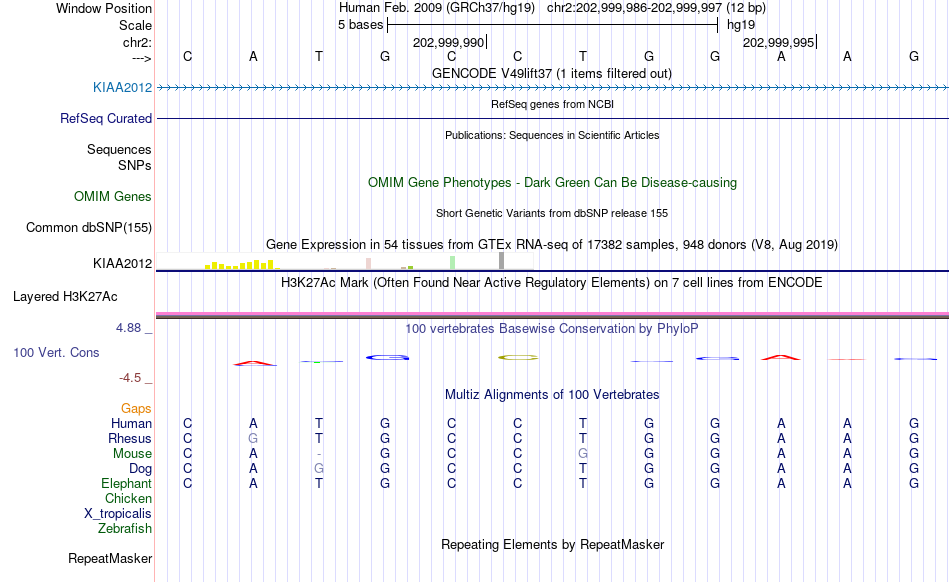Click the black KIAA2012 GTEx expression label
Viewport: 950px width, 582px height.
(x=122, y=263)
